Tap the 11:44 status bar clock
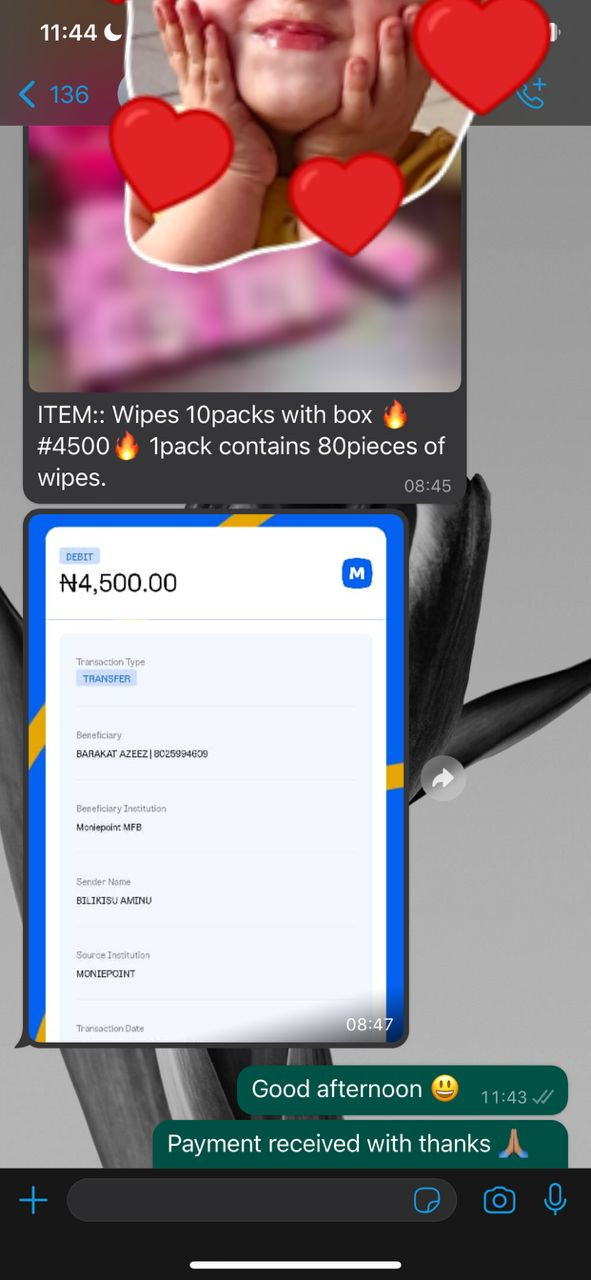This screenshot has width=591, height=1280. coord(68,32)
